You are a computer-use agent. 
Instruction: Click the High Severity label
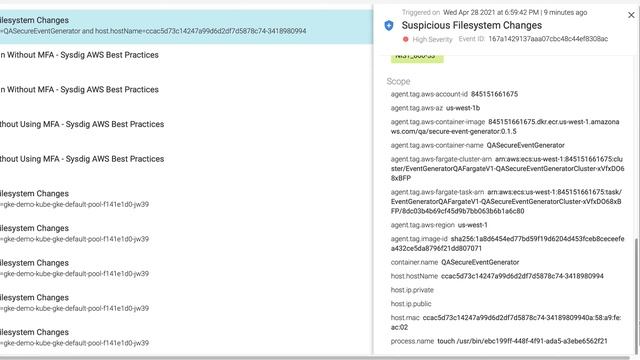(432, 39)
